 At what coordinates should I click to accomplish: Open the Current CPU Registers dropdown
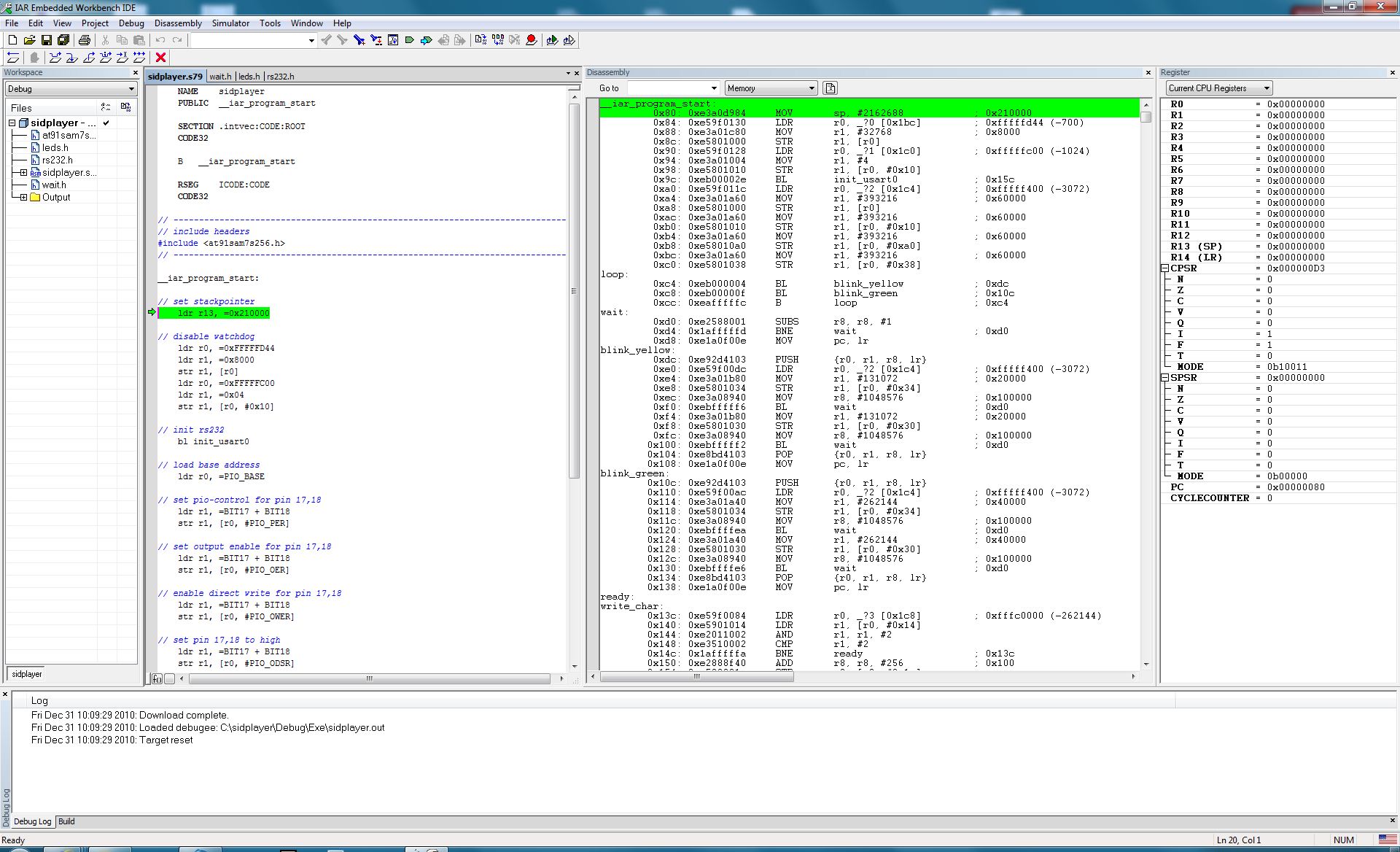tap(1218, 88)
